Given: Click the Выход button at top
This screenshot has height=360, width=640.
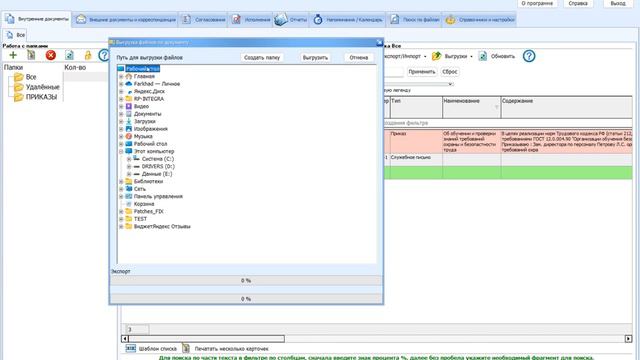Looking at the screenshot, I should 618,3.
